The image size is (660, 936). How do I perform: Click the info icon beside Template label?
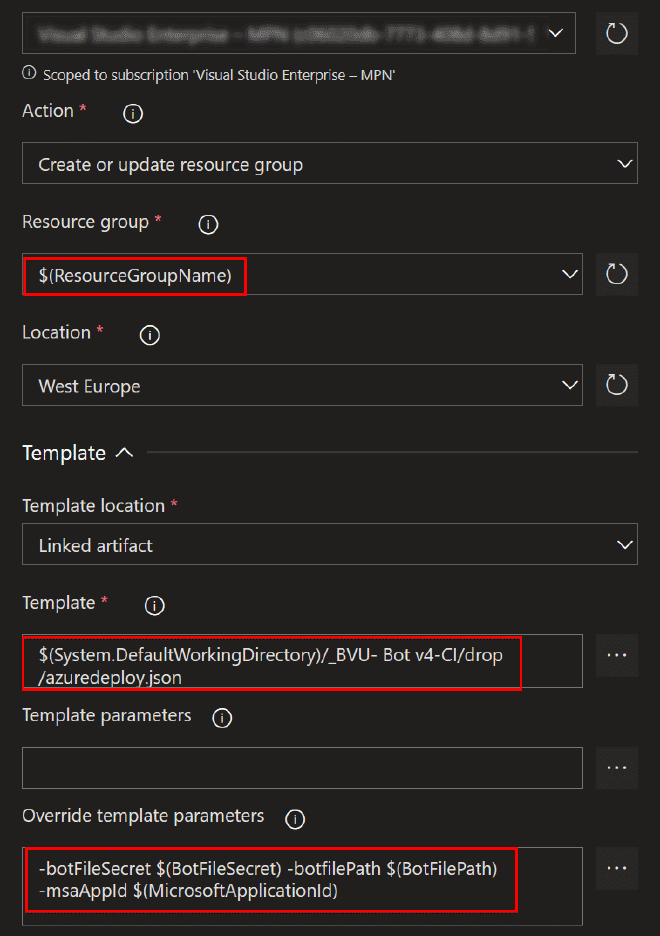click(x=154, y=605)
